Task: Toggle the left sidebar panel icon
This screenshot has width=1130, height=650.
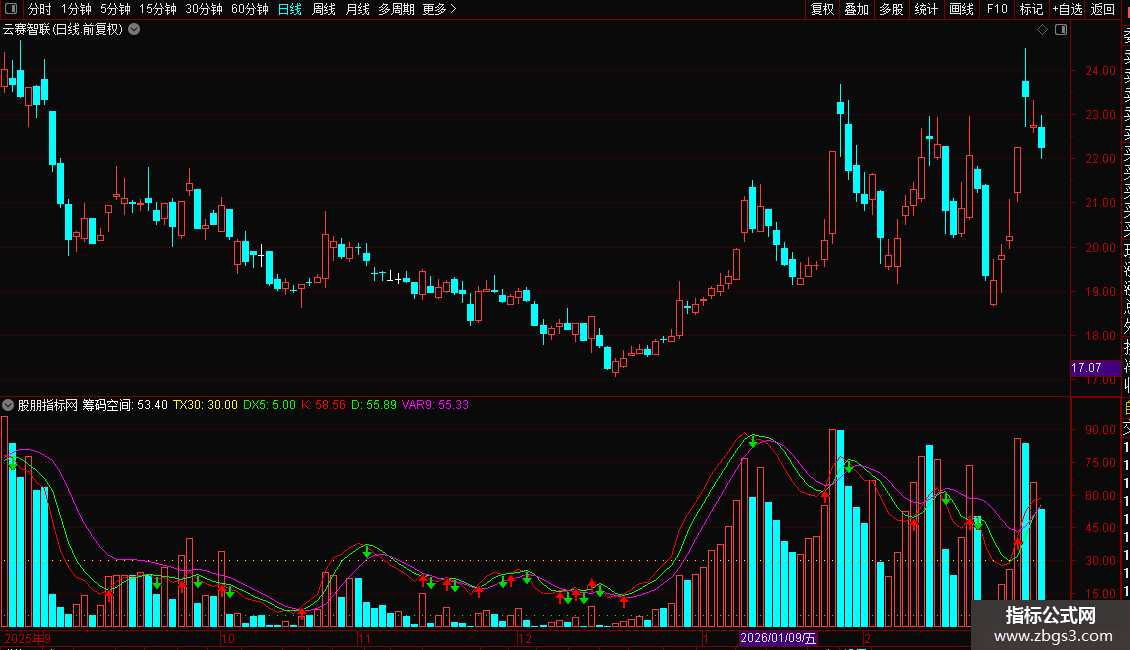Action: click(x=11, y=9)
